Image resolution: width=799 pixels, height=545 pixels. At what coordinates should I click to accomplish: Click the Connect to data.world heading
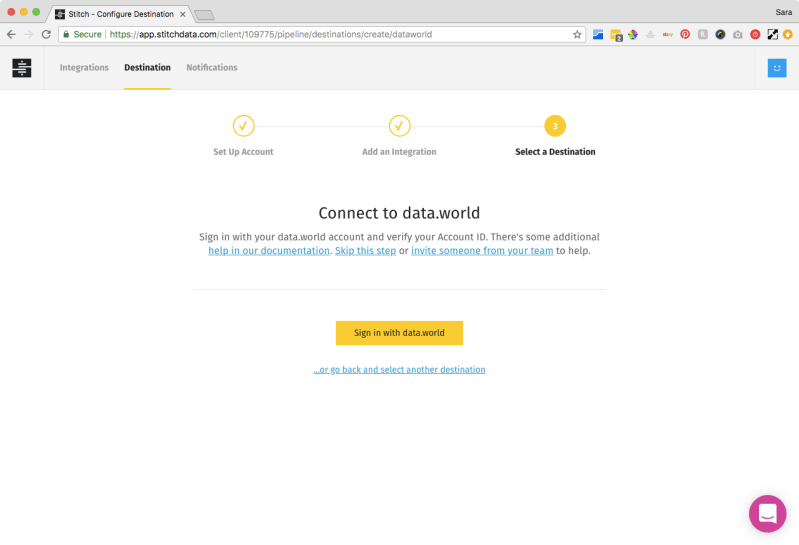click(399, 213)
